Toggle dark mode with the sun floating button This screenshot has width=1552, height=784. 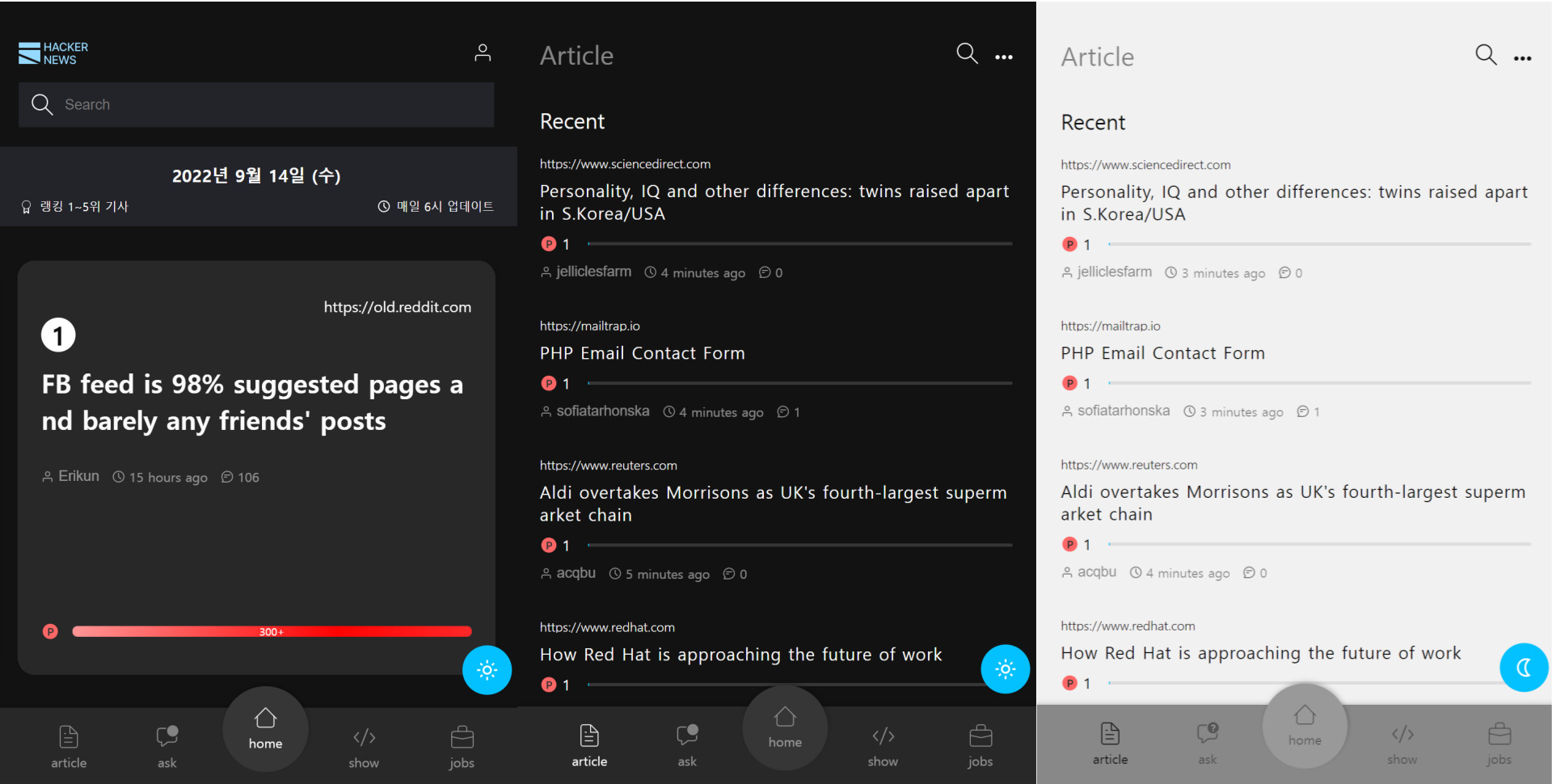pyautogui.click(x=487, y=669)
